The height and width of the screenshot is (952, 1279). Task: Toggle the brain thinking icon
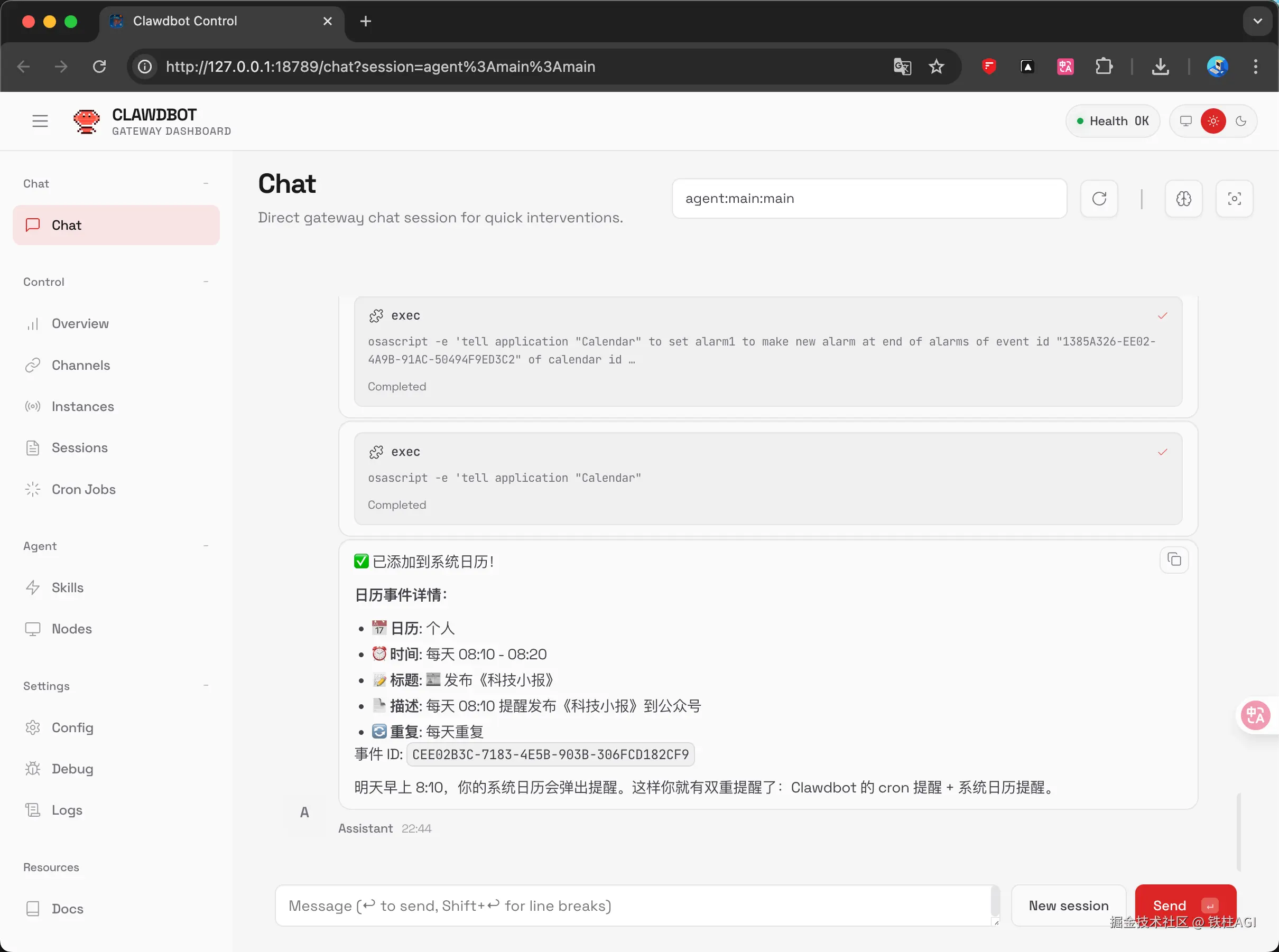click(1183, 199)
